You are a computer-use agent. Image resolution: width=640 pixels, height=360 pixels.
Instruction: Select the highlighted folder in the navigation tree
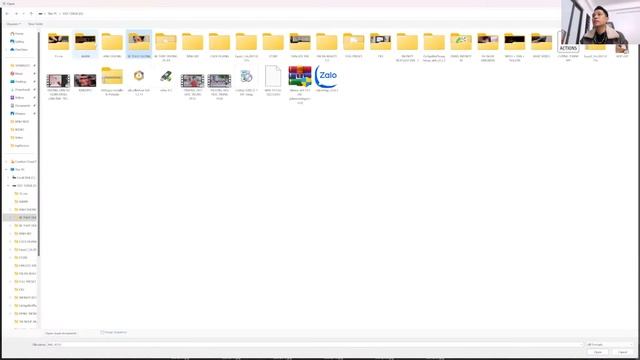point(20,218)
